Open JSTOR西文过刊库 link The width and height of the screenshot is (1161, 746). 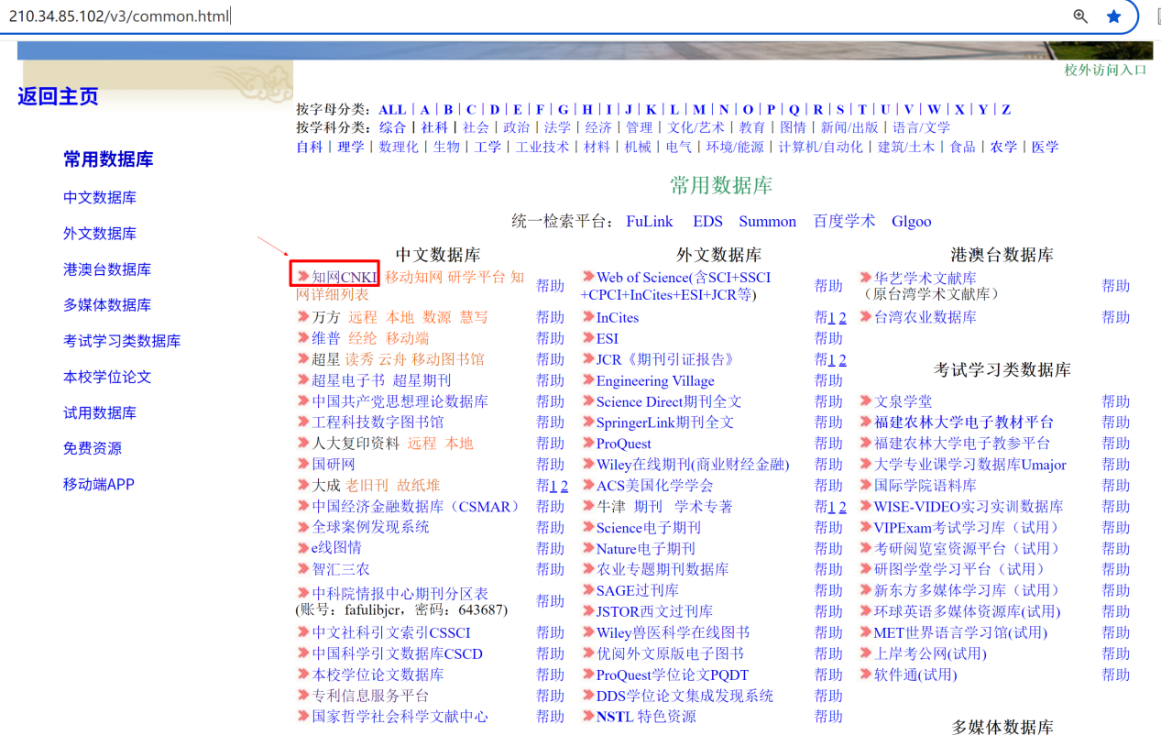pyautogui.click(x=655, y=612)
